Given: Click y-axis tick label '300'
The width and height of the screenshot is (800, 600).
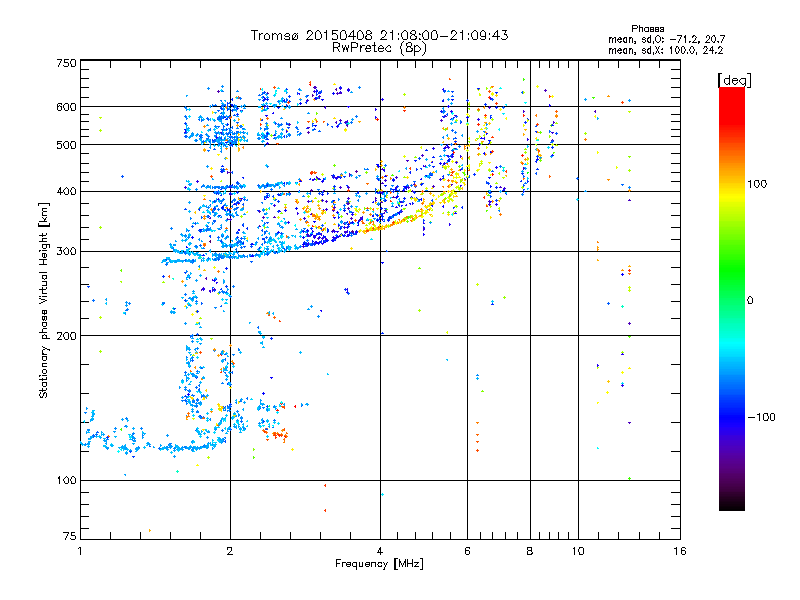Looking at the screenshot, I should (67, 251).
